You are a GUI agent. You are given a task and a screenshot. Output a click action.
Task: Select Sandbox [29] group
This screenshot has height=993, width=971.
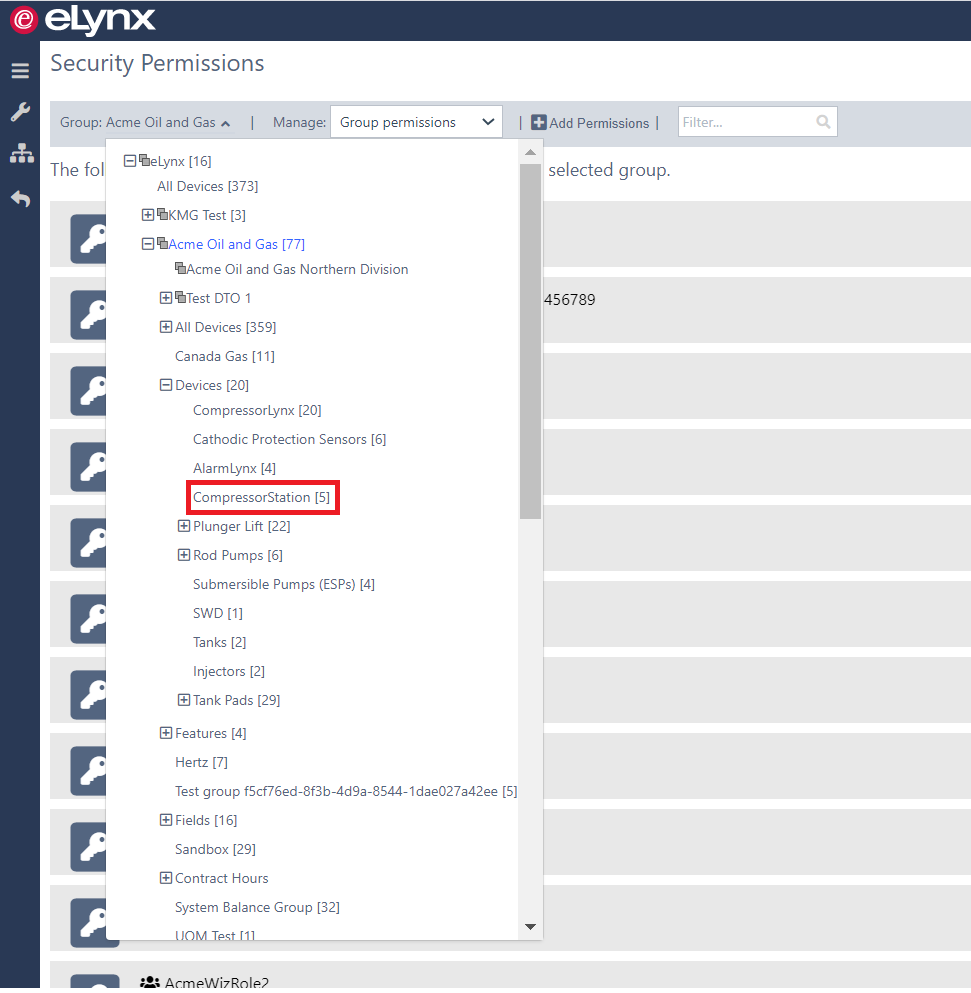point(215,849)
